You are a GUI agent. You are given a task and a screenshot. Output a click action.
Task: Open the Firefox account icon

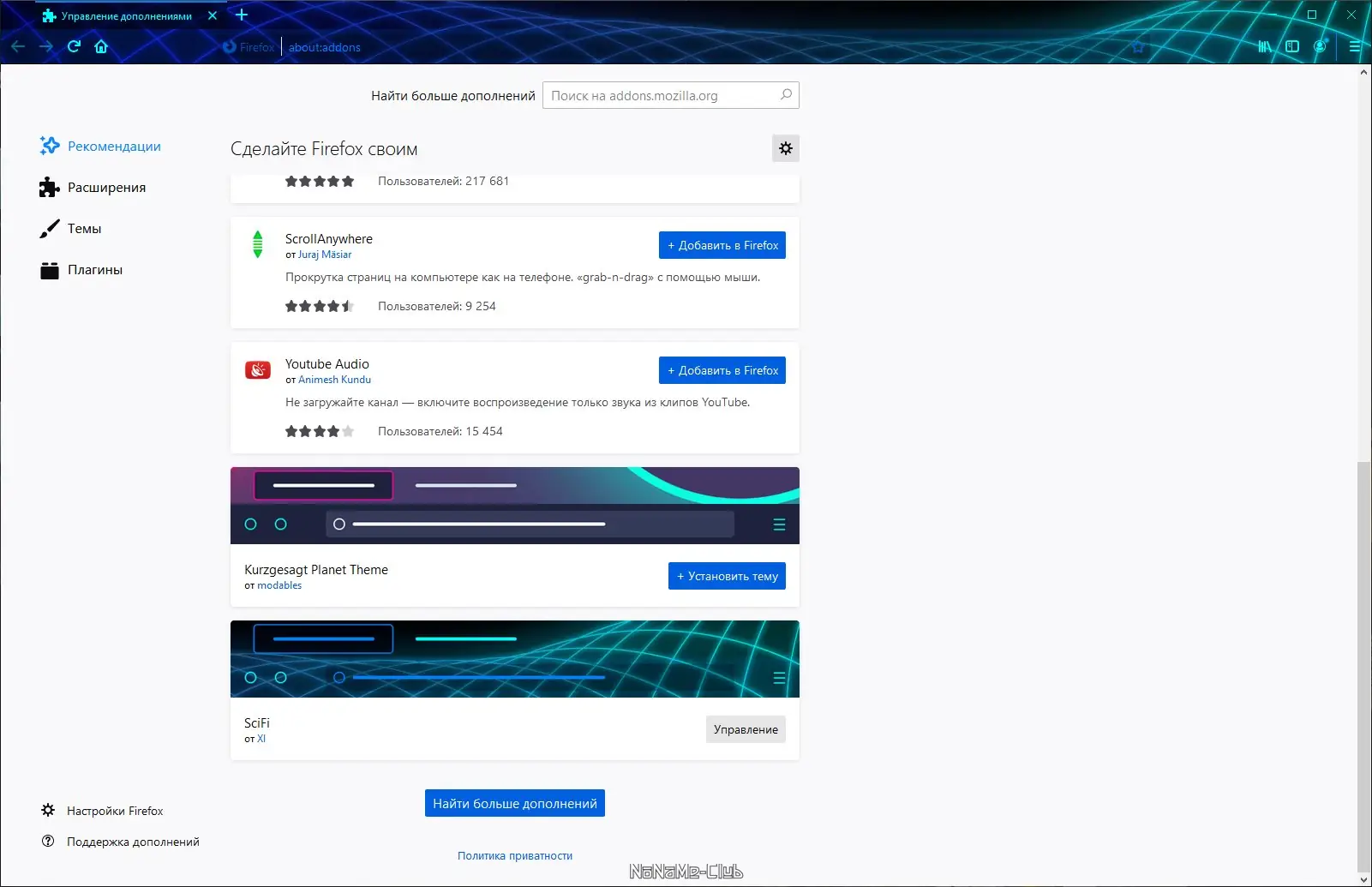click(x=1320, y=46)
